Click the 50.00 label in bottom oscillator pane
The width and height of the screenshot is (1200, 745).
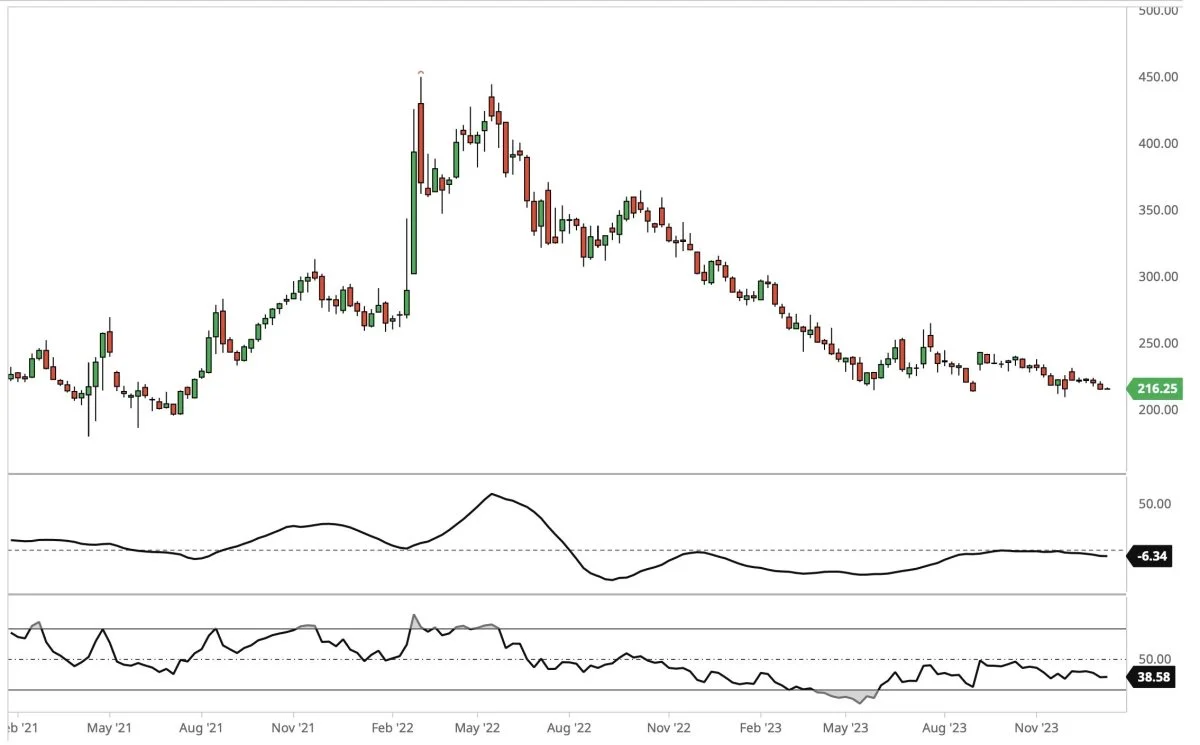tap(1153, 659)
